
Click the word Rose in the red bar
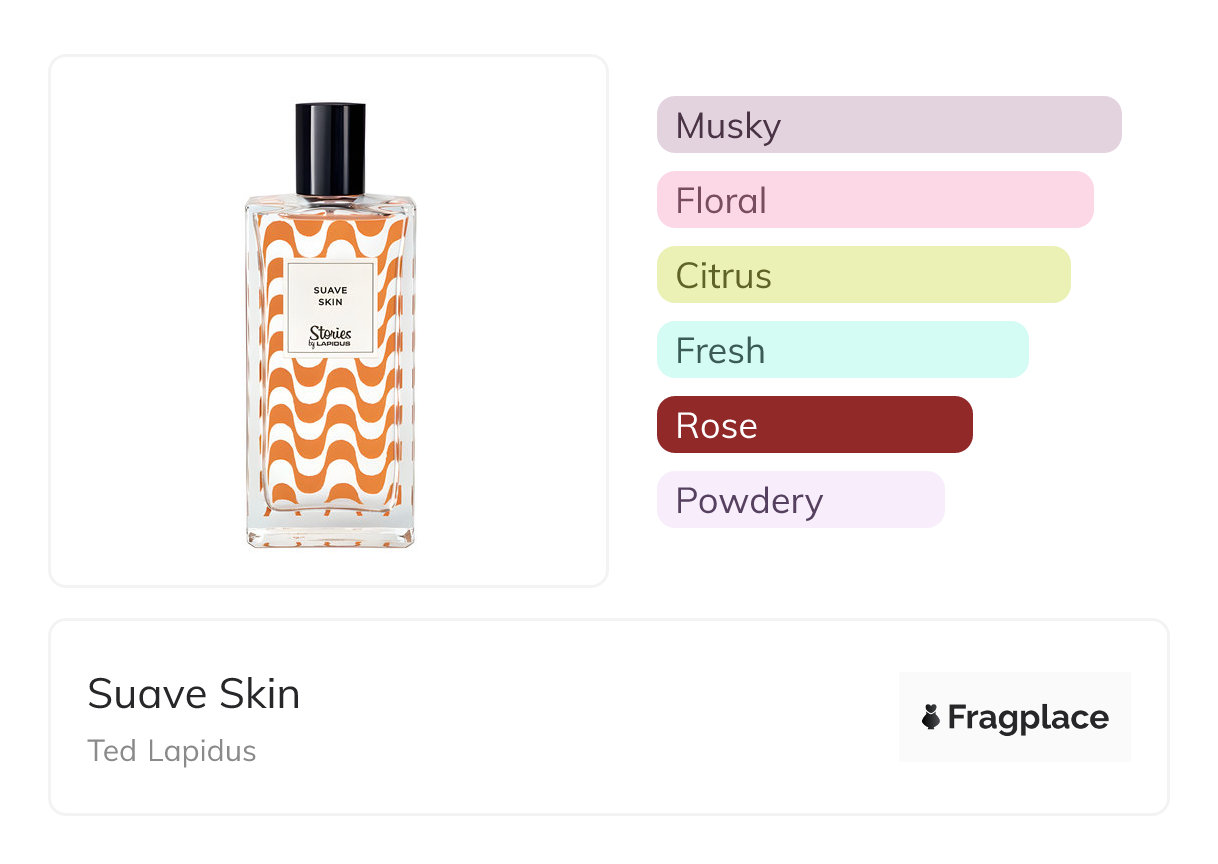coord(716,426)
